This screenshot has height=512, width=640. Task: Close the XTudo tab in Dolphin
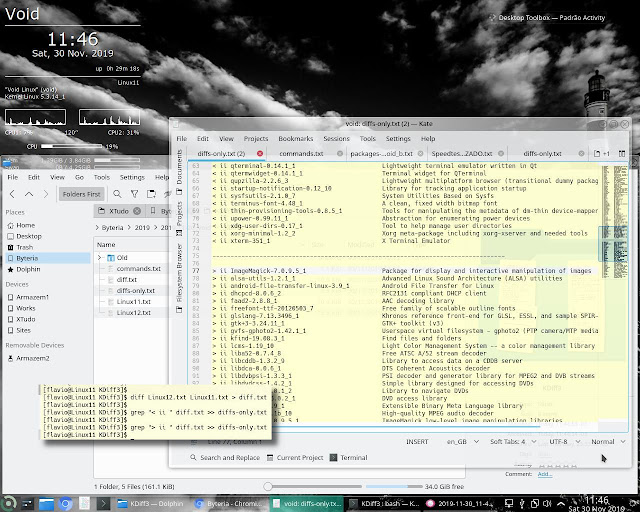point(137,211)
